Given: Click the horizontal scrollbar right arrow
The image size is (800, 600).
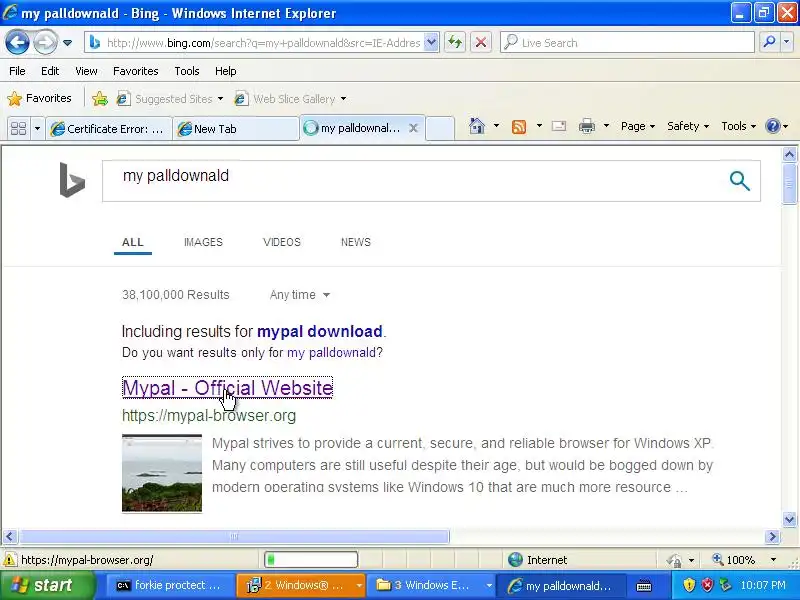Looking at the screenshot, I should 772,536.
